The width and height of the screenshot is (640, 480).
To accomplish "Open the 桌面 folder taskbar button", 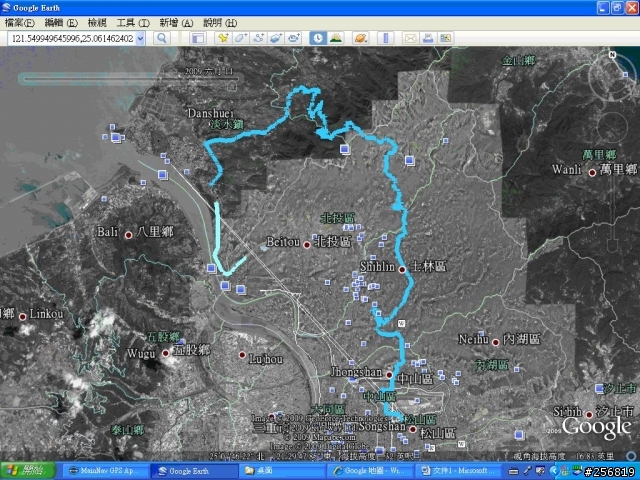I will (x=282, y=471).
